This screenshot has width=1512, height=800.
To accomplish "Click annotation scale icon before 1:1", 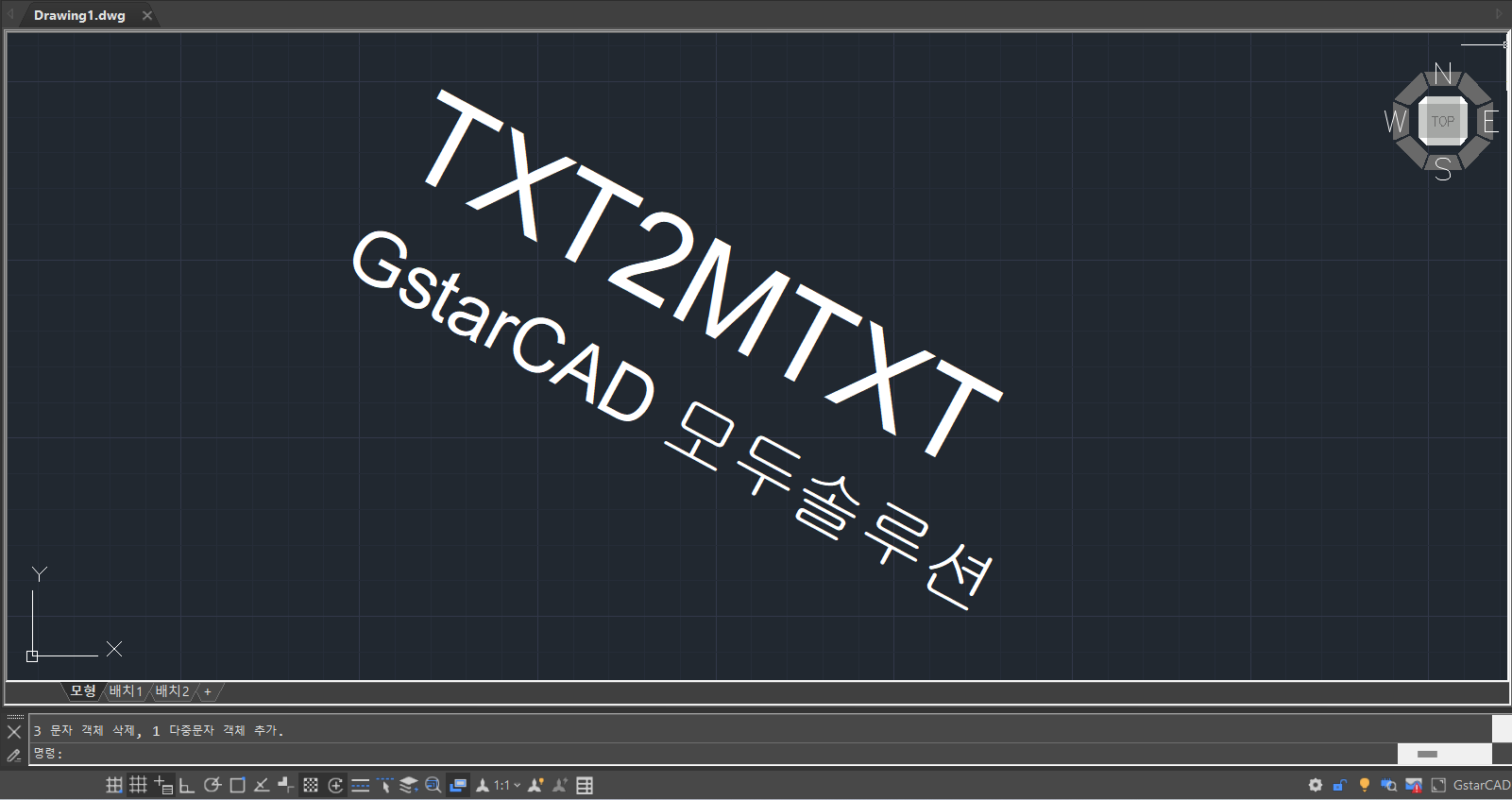I will point(483,785).
